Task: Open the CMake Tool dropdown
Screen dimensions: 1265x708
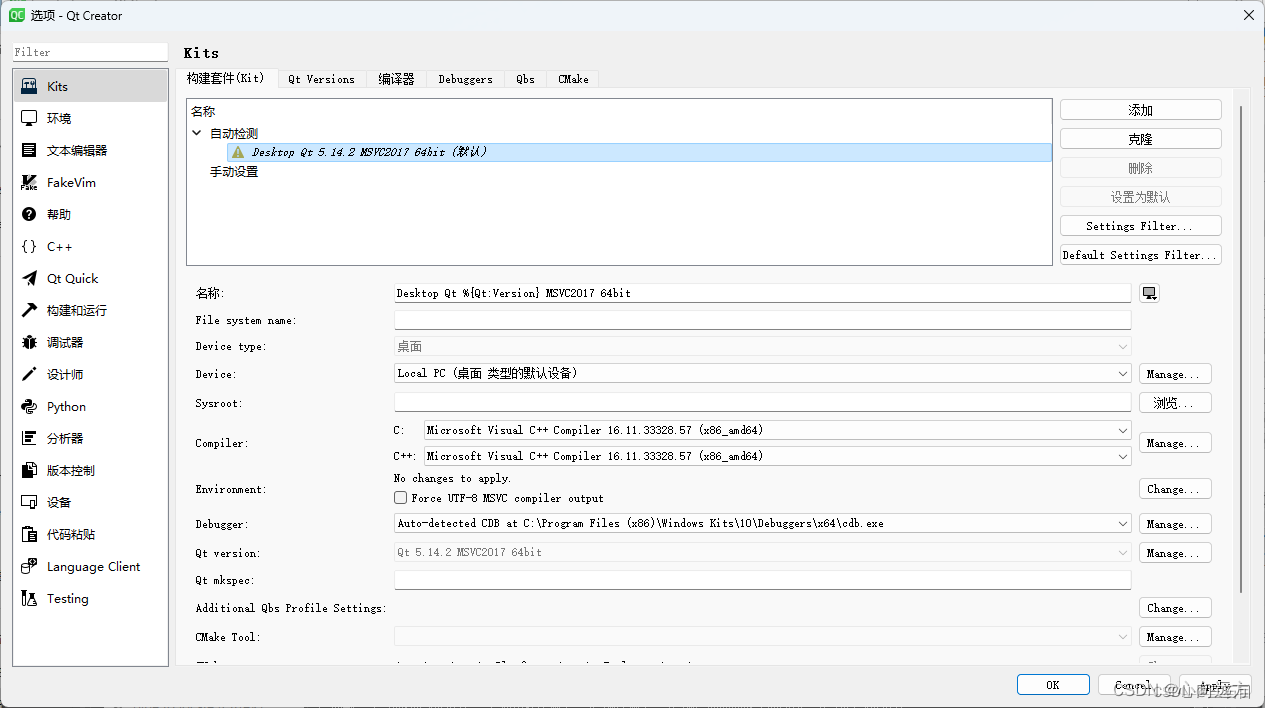Action: 763,636
